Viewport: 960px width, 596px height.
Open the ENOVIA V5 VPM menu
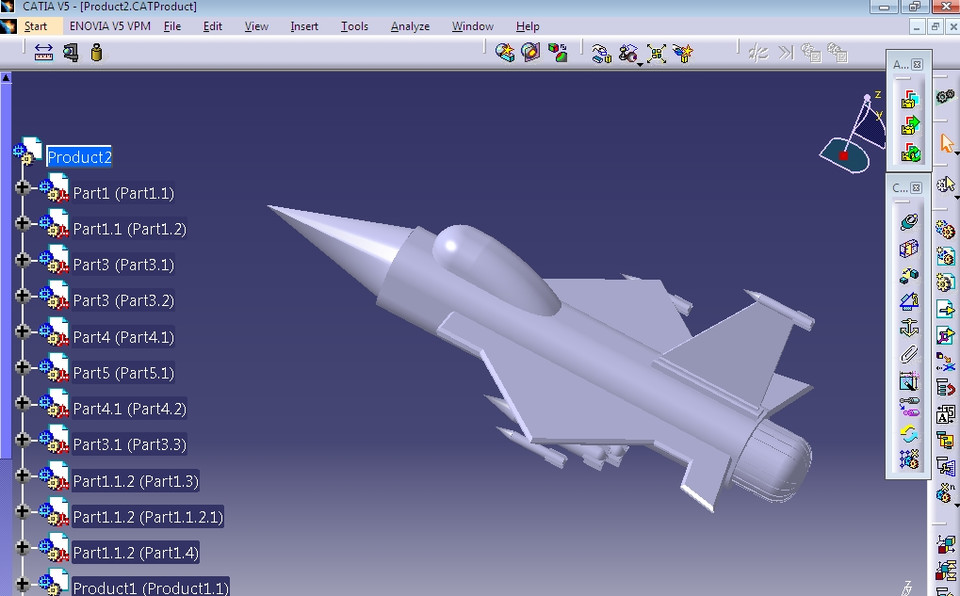pyautogui.click(x=110, y=26)
